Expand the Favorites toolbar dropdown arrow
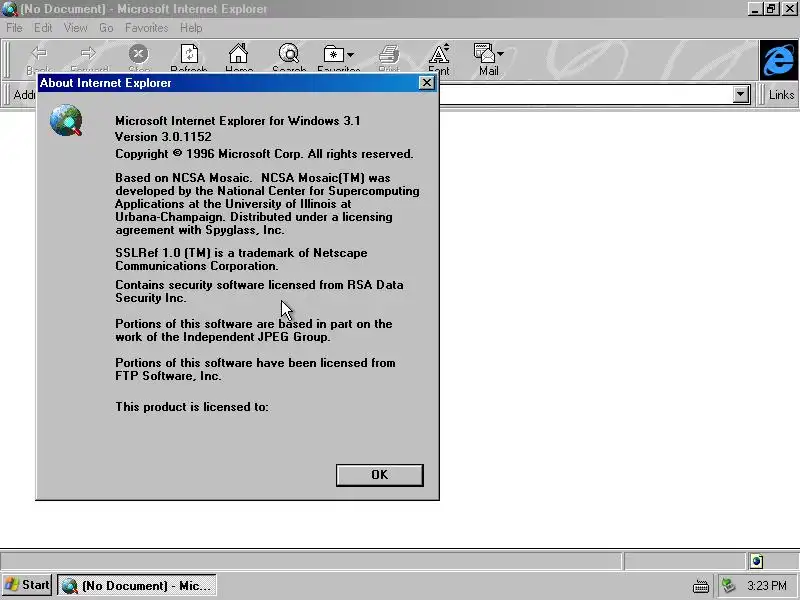The image size is (800, 600). [351, 55]
